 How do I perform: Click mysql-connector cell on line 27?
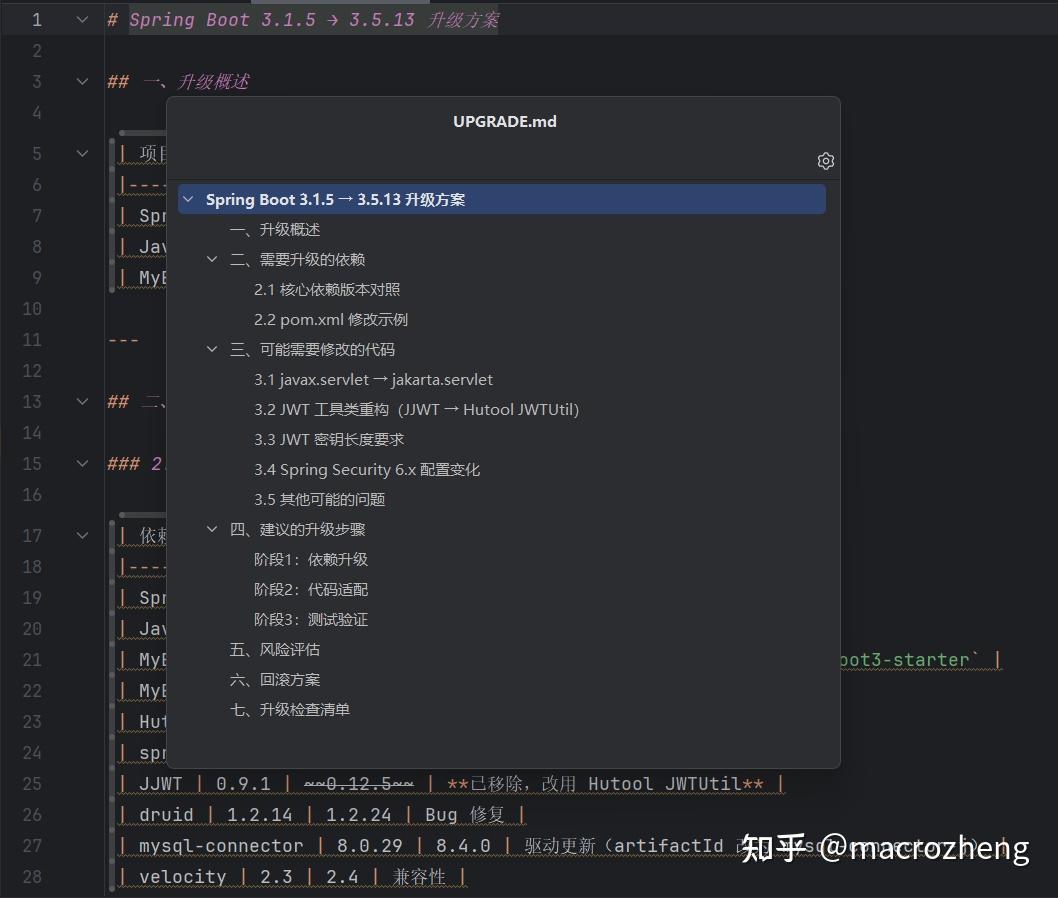[x=221, y=846]
